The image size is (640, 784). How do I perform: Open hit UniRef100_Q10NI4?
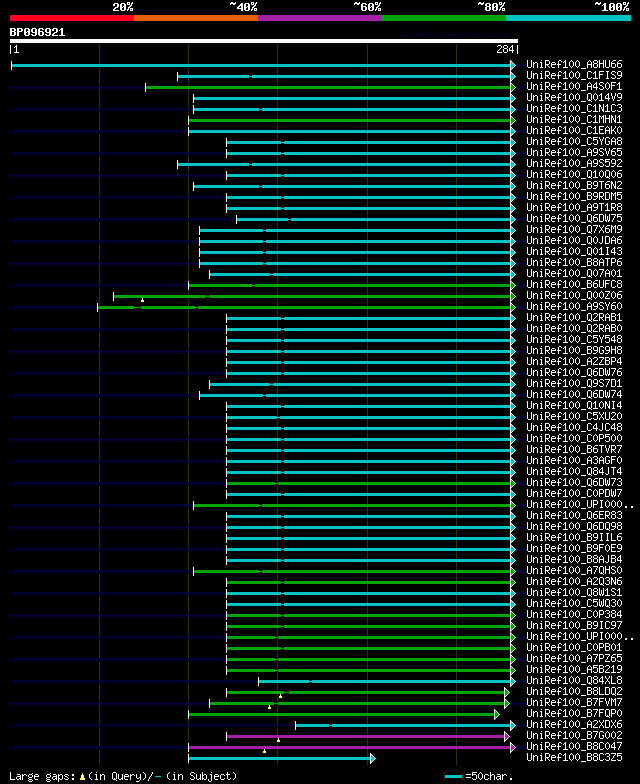(574, 406)
